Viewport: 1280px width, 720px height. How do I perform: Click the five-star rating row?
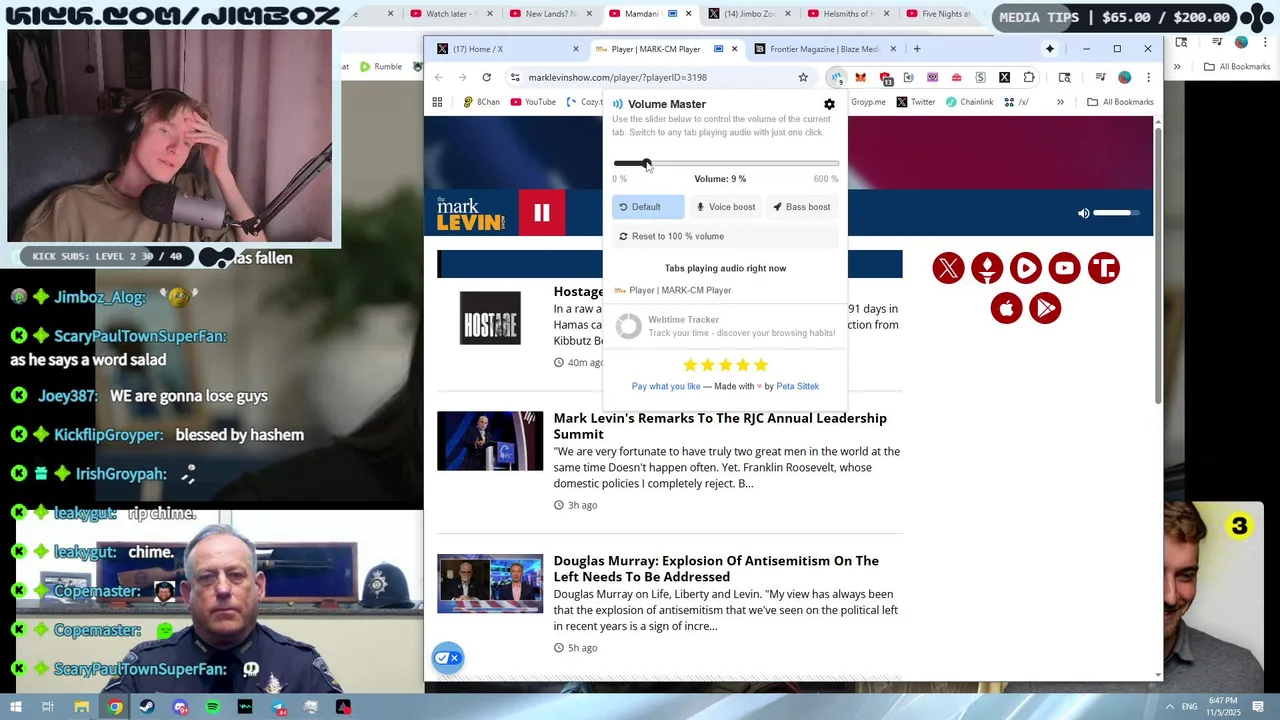pos(725,365)
